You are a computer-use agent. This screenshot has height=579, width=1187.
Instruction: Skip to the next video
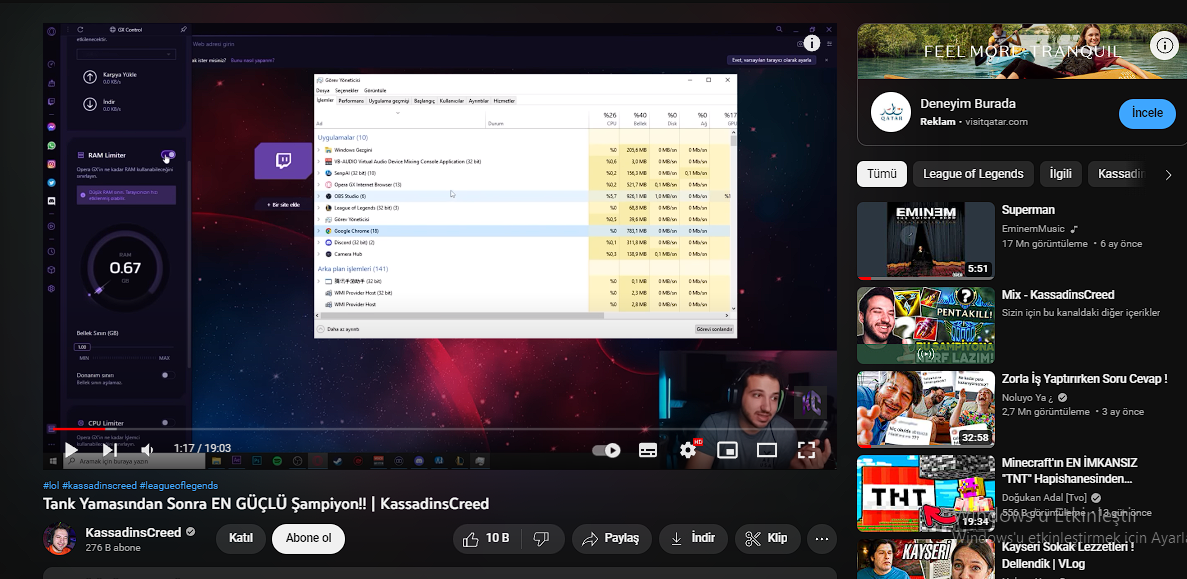(x=110, y=450)
